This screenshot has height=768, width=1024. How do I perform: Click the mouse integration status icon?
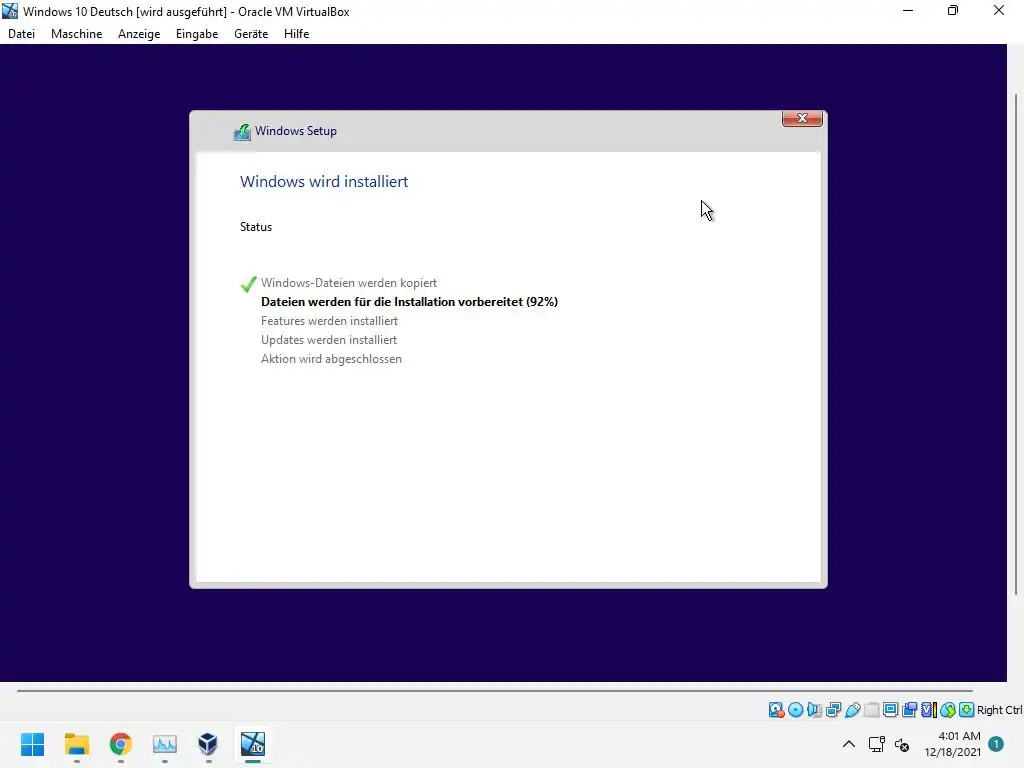pos(948,710)
